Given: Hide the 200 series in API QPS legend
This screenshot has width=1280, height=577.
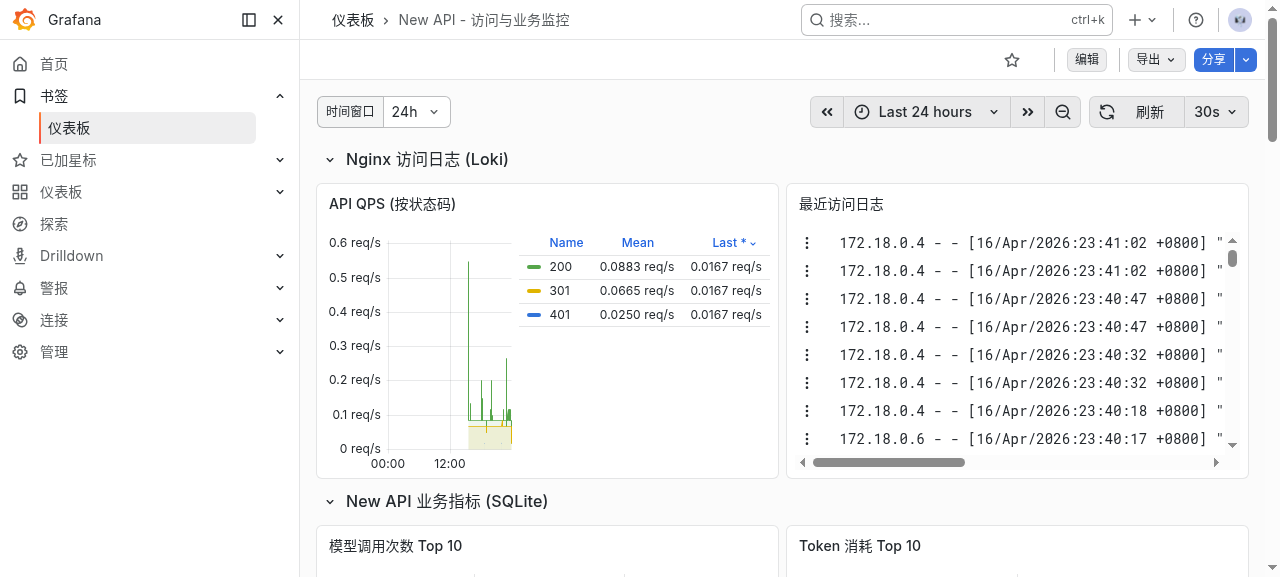Looking at the screenshot, I should tap(560, 267).
